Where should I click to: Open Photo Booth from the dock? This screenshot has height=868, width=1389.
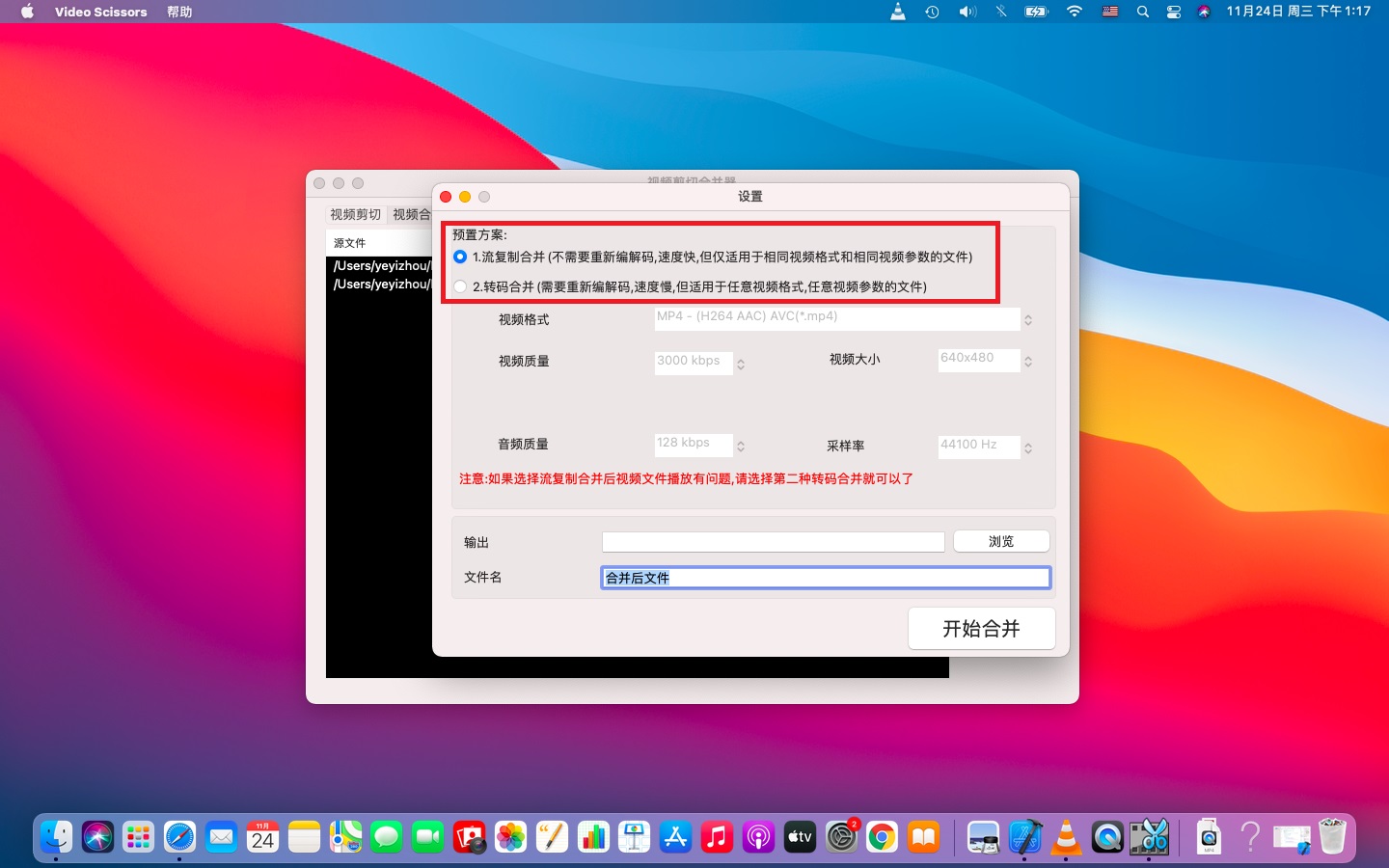(x=469, y=837)
